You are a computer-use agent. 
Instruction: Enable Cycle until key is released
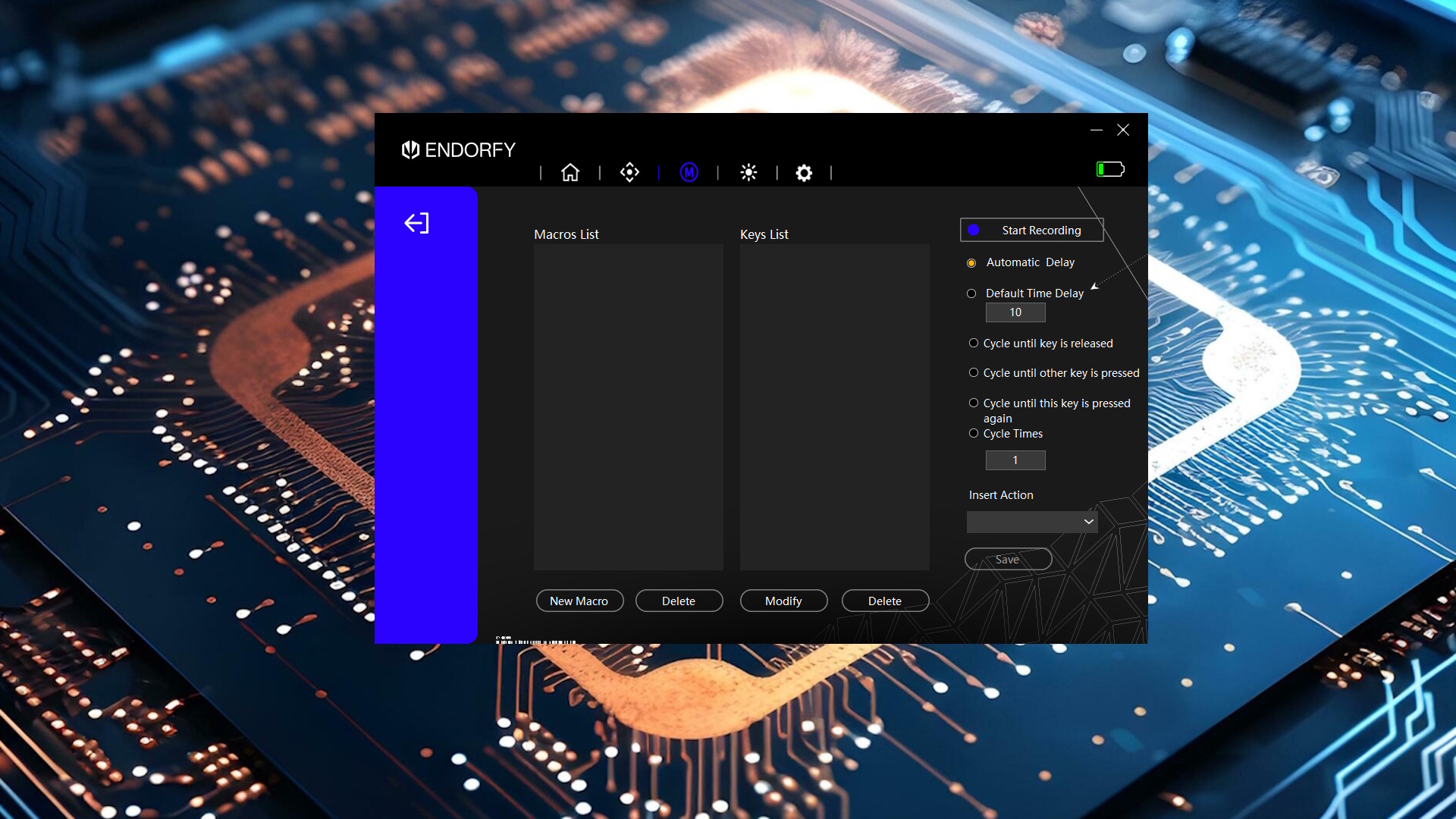[x=974, y=344]
